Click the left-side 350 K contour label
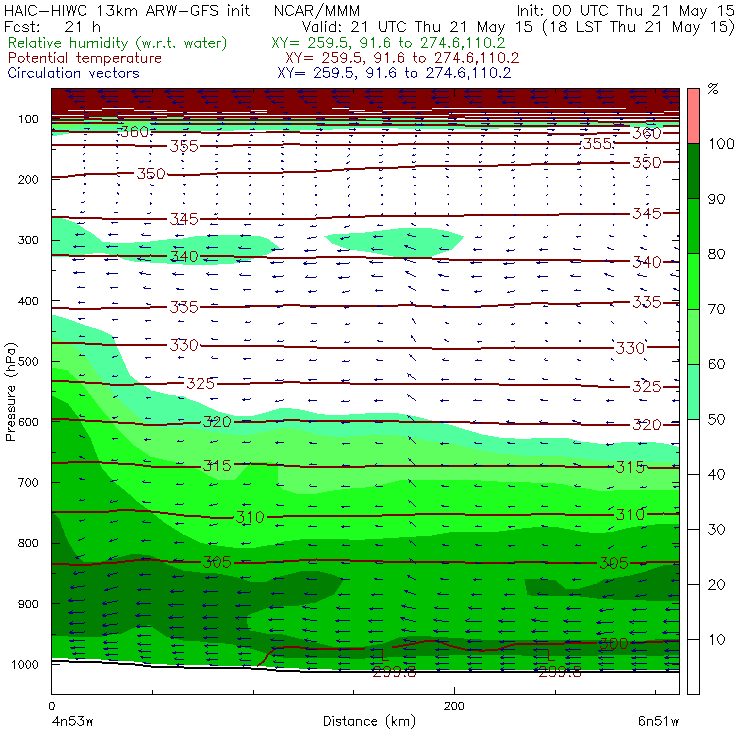This screenshot has width=740, height=740. pyautogui.click(x=151, y=174)
